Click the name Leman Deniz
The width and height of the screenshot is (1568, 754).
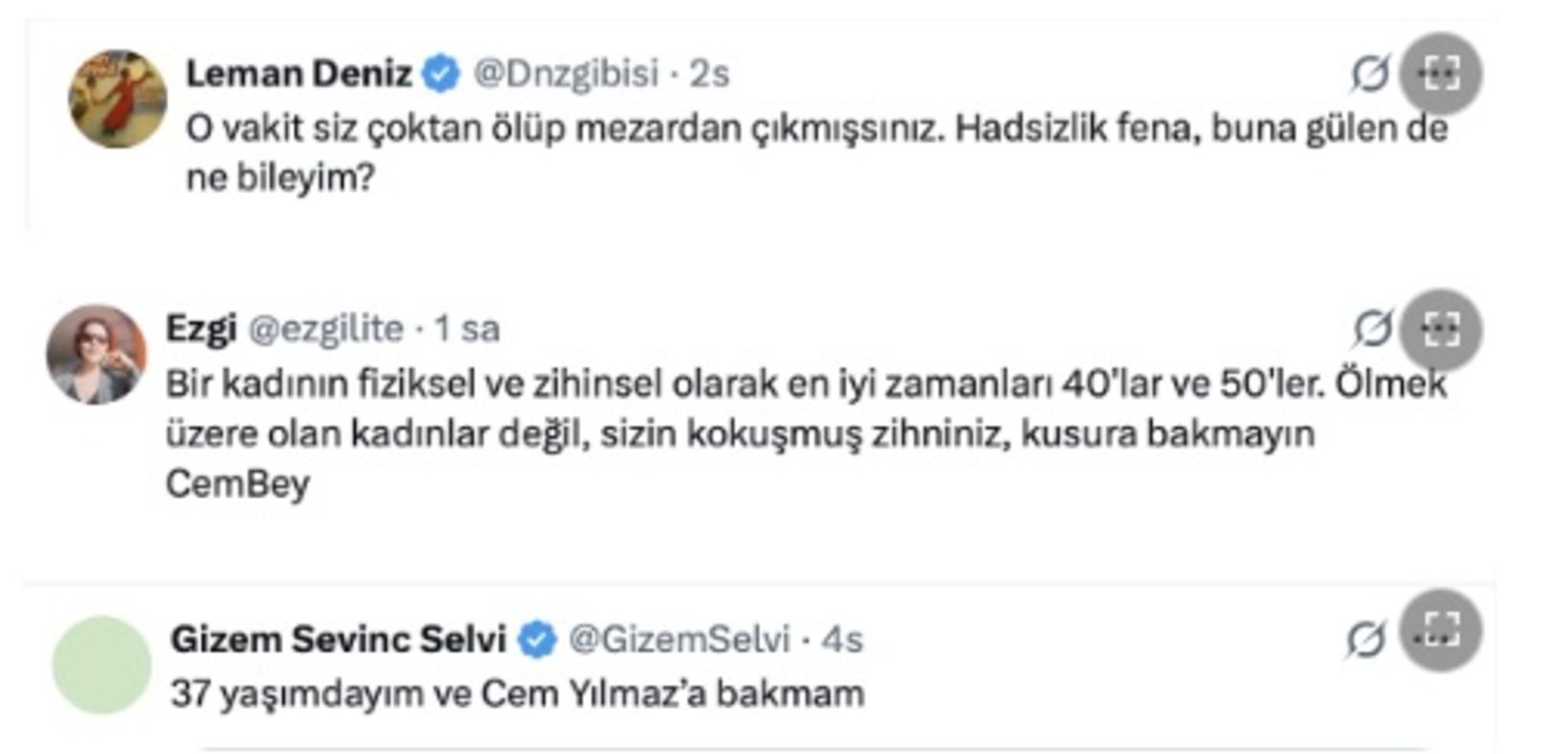tap(301, 69)
